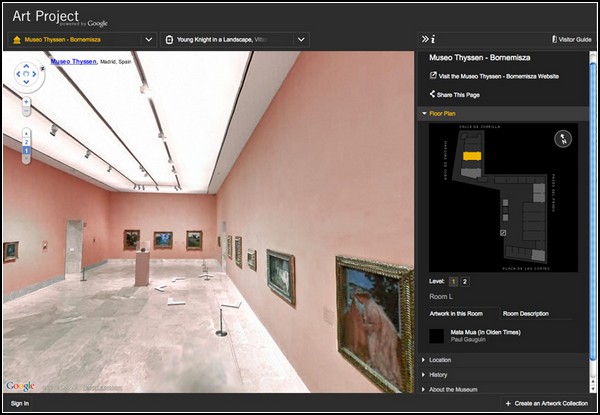
Task: Open the Mata Mua artwork thumbnail
Action: coord(436,336)
